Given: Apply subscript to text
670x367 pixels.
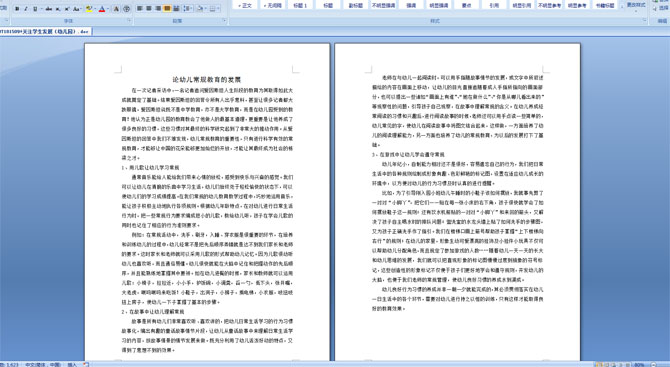Looking at the screenshot, I should coord(58,9).
